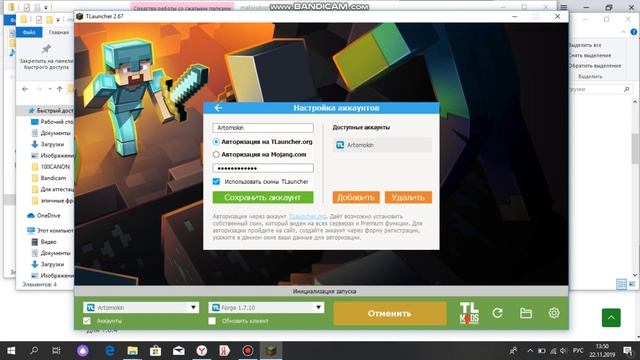Open the Файл tab in File Explorer

coord(29,32)
